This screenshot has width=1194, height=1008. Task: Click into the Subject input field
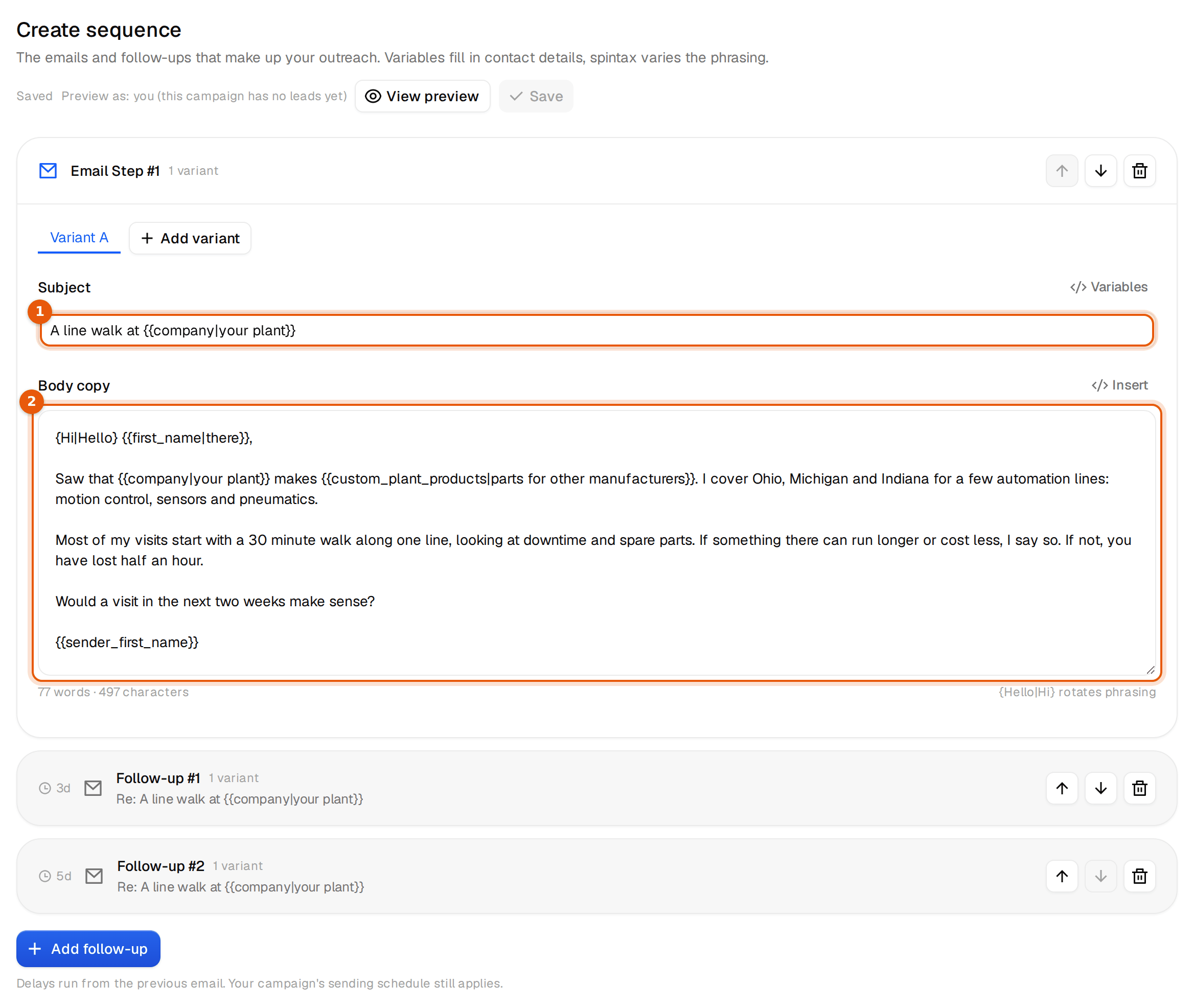pyautogui.click(x=597, y=330)
